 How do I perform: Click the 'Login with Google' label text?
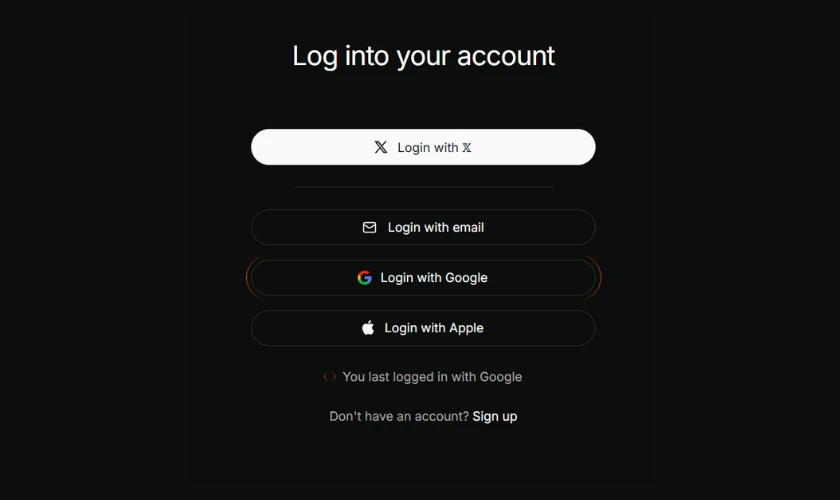[434, 278]
